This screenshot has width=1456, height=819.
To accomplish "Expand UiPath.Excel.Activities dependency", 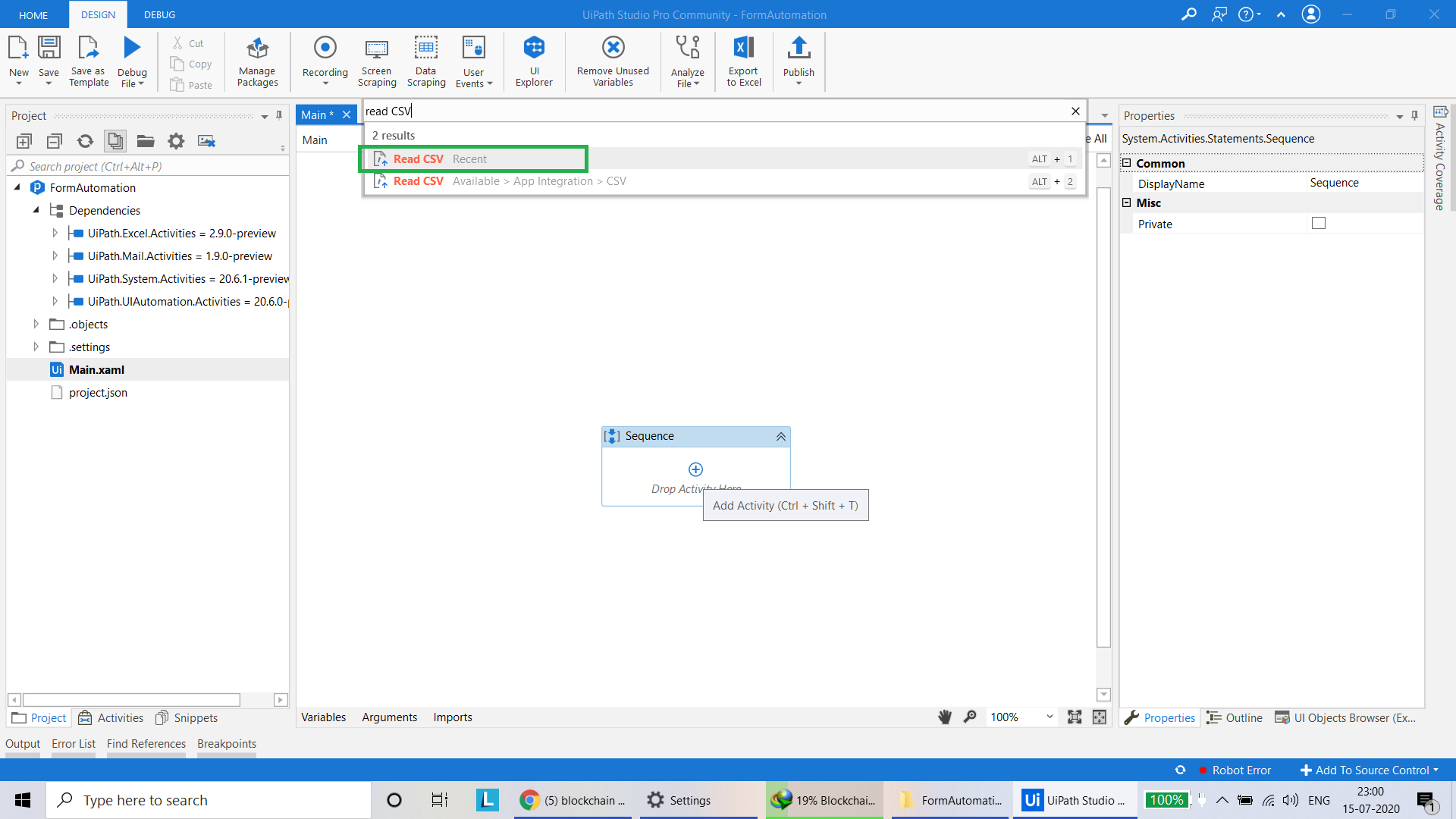I will coord(55,233).
